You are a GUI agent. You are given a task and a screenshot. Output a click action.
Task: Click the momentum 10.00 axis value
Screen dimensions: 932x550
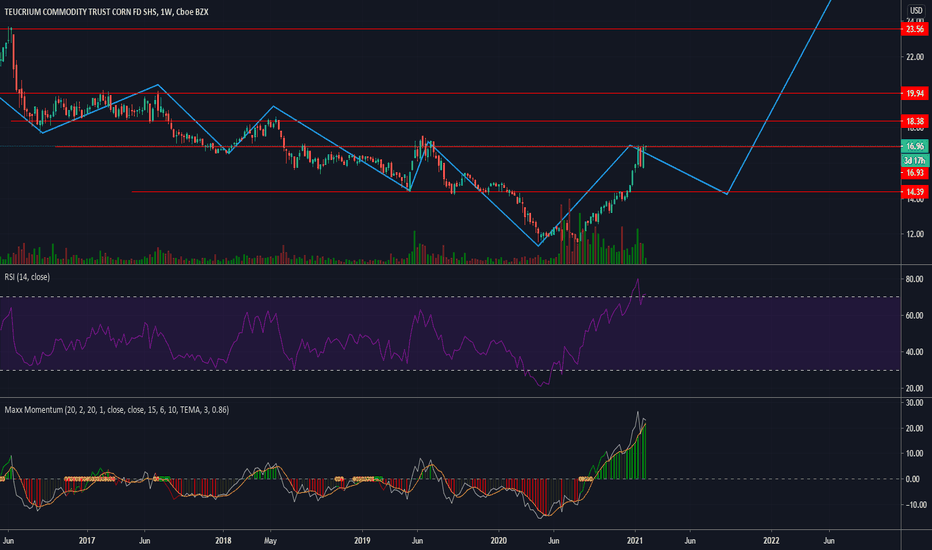click(915, 453)
